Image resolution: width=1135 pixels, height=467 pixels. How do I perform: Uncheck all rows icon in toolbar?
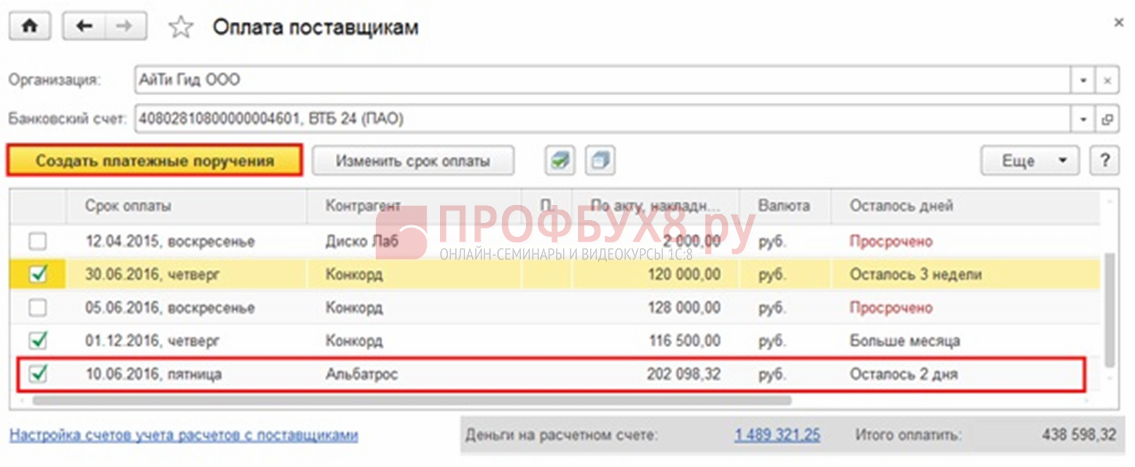tap(599, 161)
